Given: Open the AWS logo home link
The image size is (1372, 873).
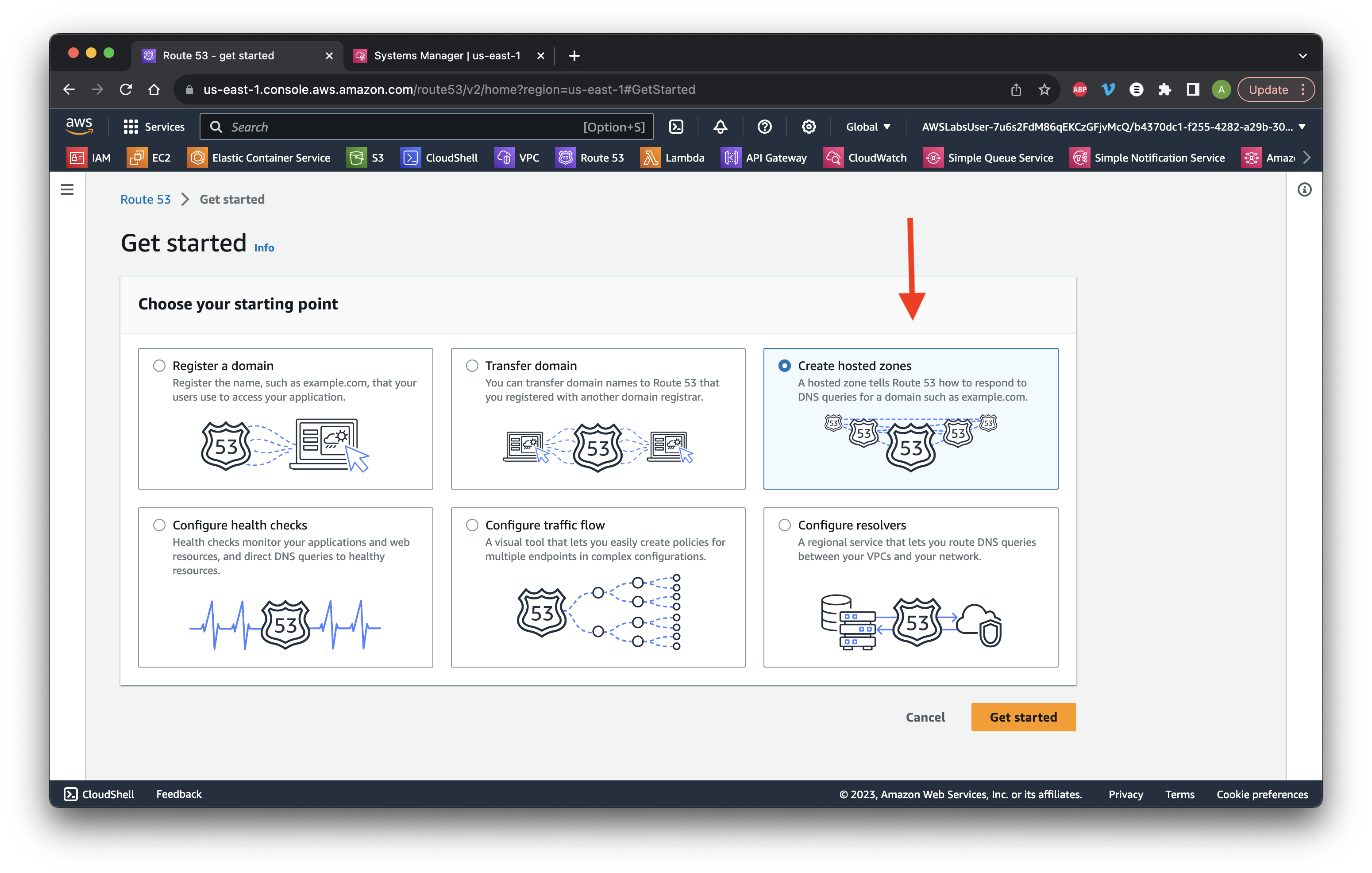Looking at the screenshot, I should (x=79, y=126).
